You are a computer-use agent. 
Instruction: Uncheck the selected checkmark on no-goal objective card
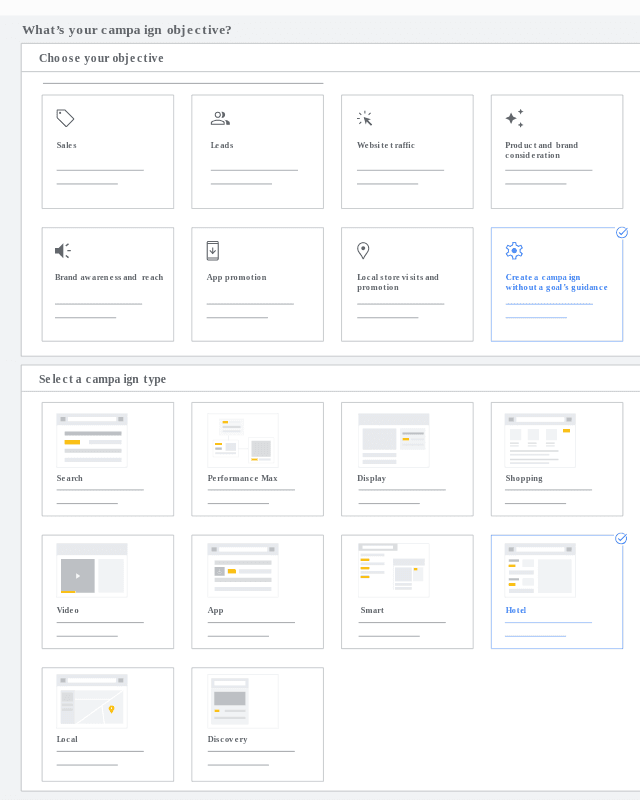(x=622, y=232)
